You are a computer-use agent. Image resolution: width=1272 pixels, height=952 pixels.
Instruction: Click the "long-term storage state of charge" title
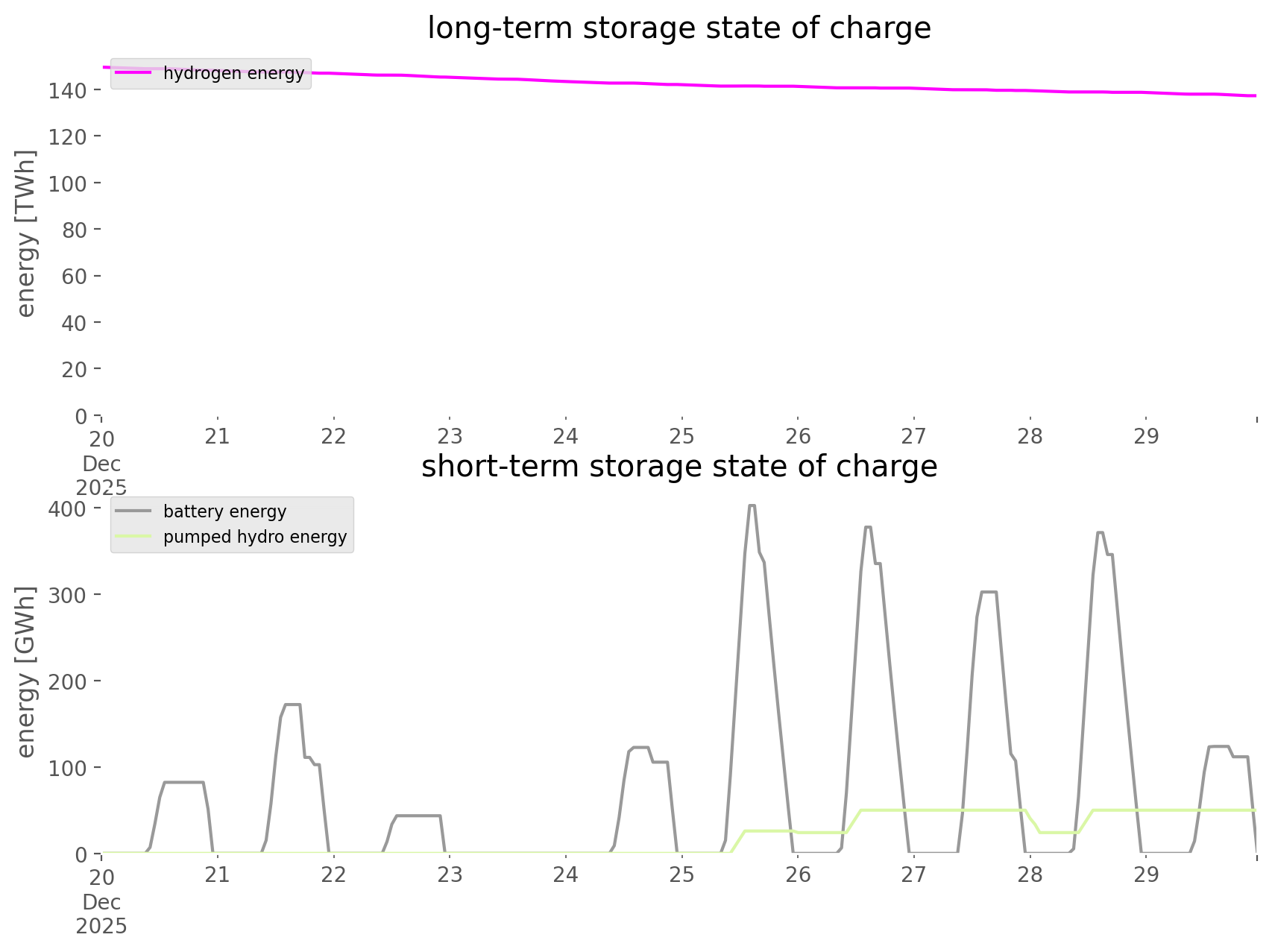678,28
